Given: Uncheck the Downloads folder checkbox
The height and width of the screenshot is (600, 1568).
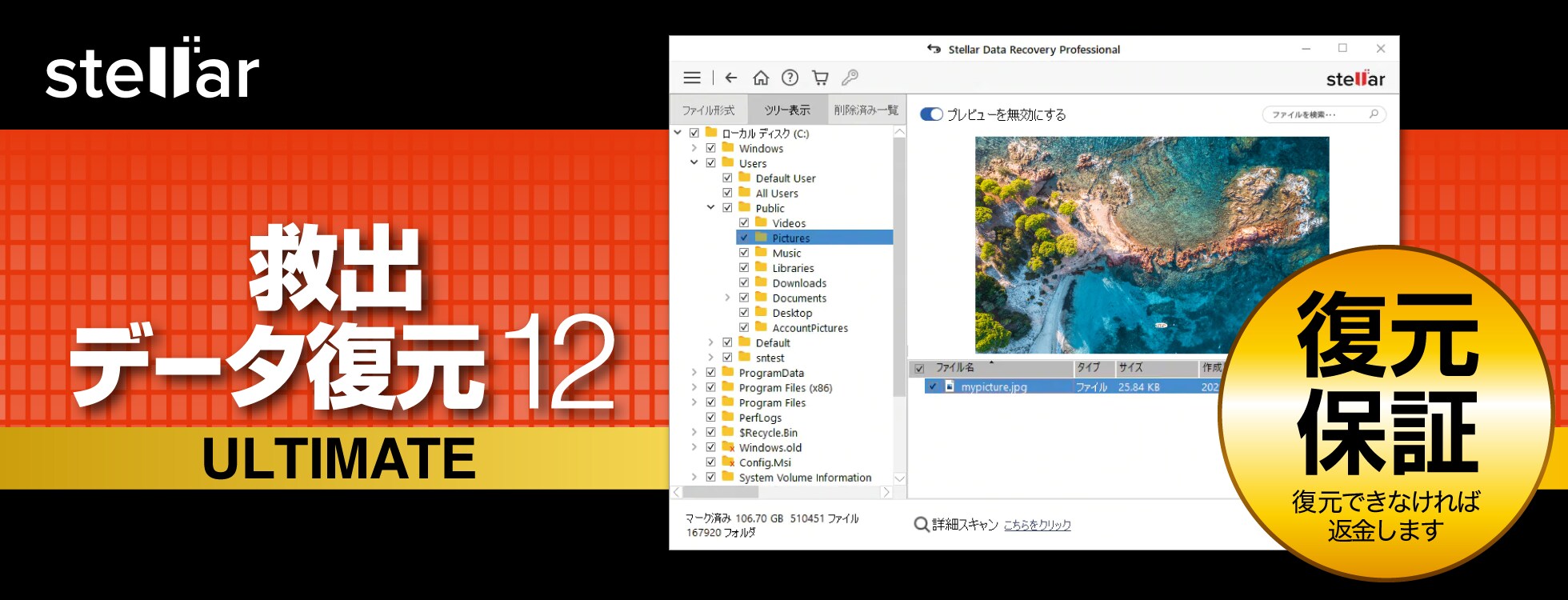Looking at the screenshot, I should (744, 283).
